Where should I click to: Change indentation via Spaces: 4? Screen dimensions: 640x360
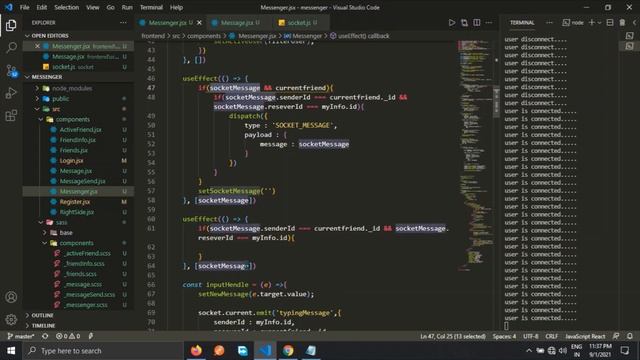(x=504, y=336)
